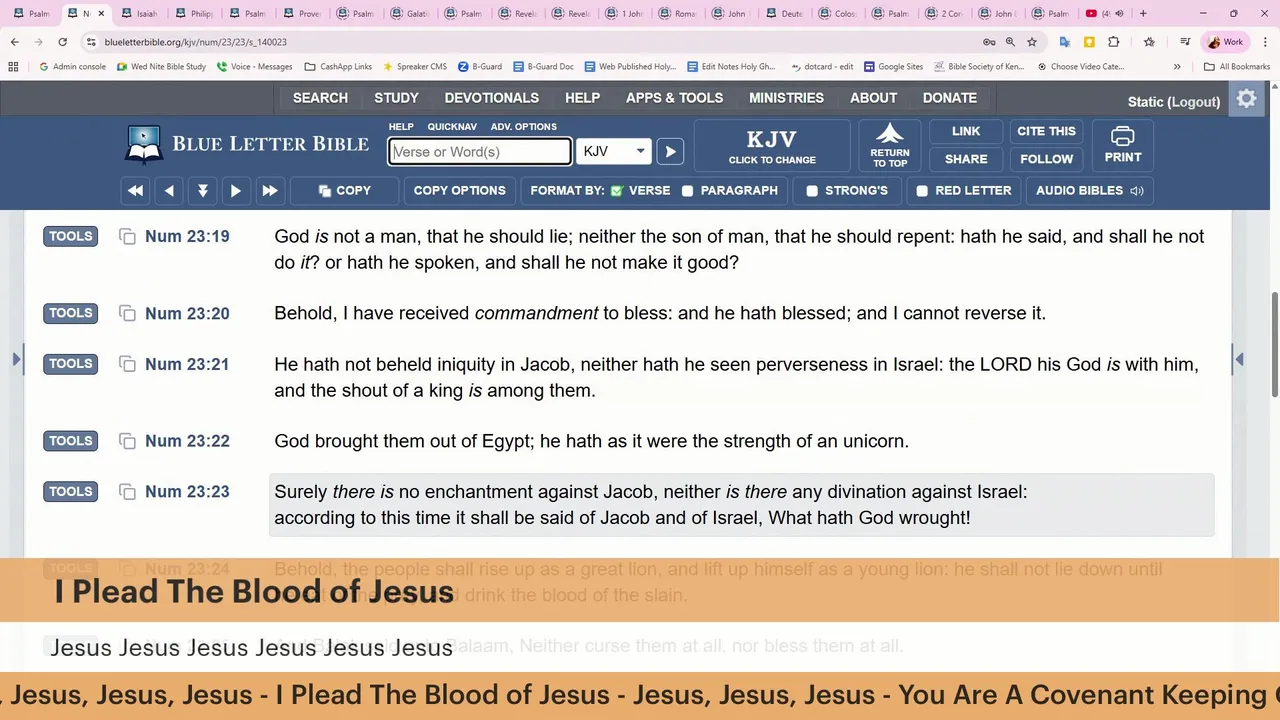Open the MINISTRIES menu
1280x720 pixels.
[x=786, y=98]
